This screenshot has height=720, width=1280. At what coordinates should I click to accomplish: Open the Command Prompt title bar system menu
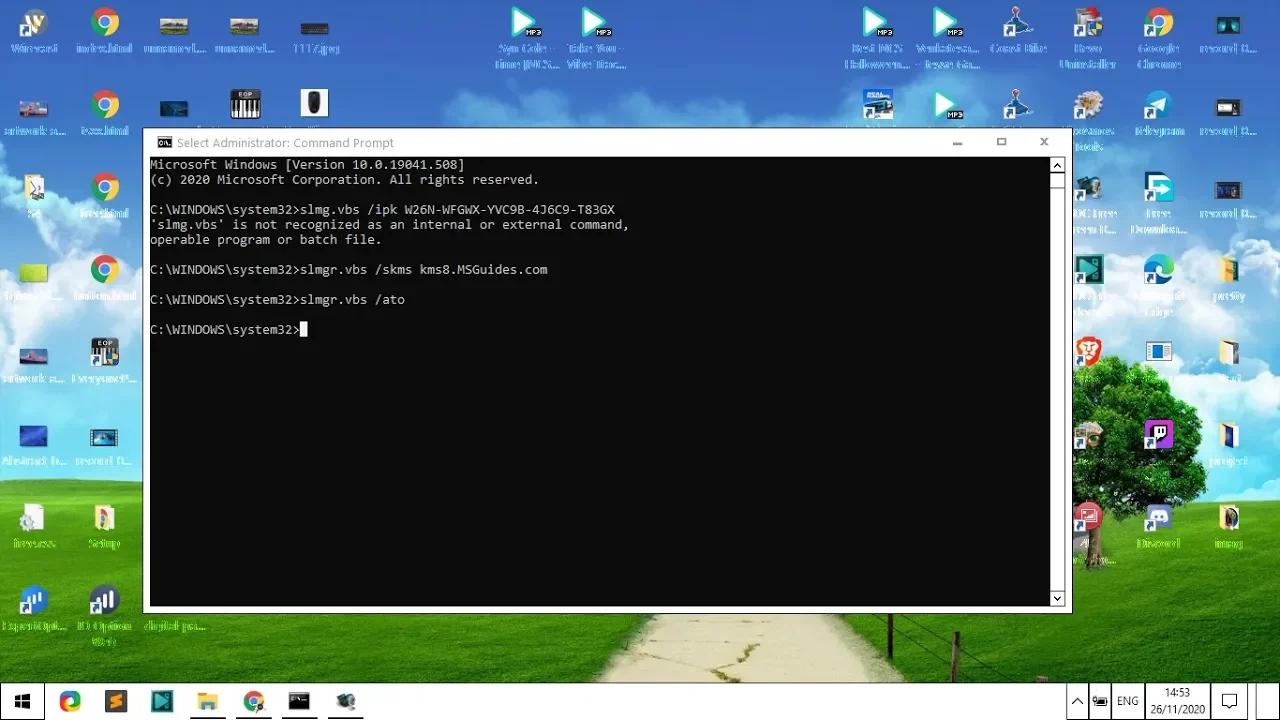point(164,142)
